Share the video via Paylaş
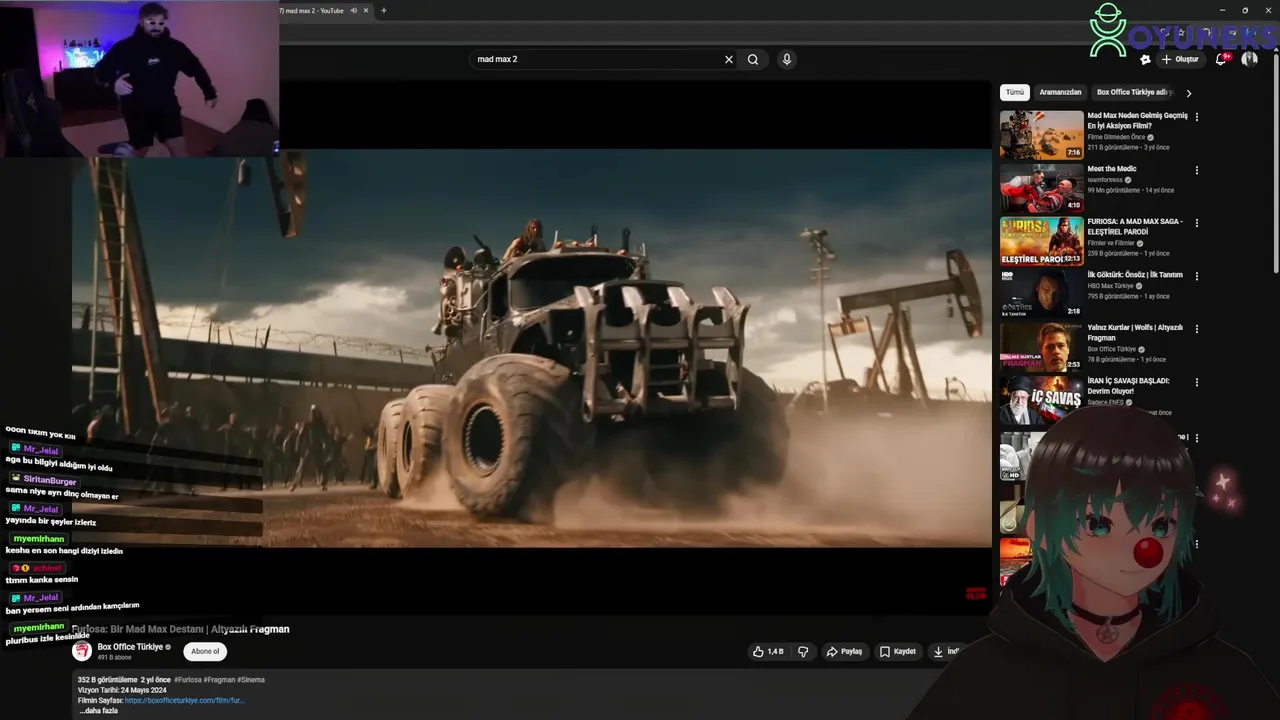Image resolution: width=1280 pixels, height=720 pixels. pos(844,651)
